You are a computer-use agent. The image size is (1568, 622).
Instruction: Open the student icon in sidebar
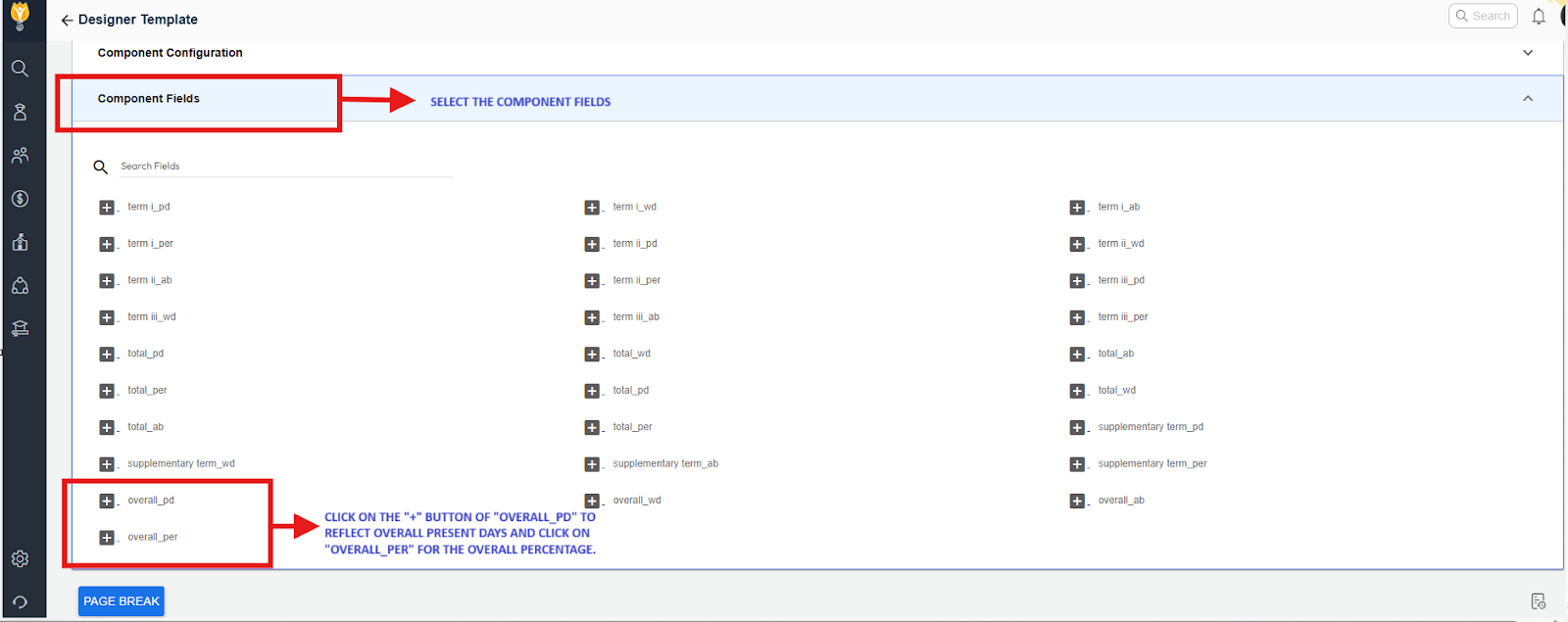(x=20, y=113)
